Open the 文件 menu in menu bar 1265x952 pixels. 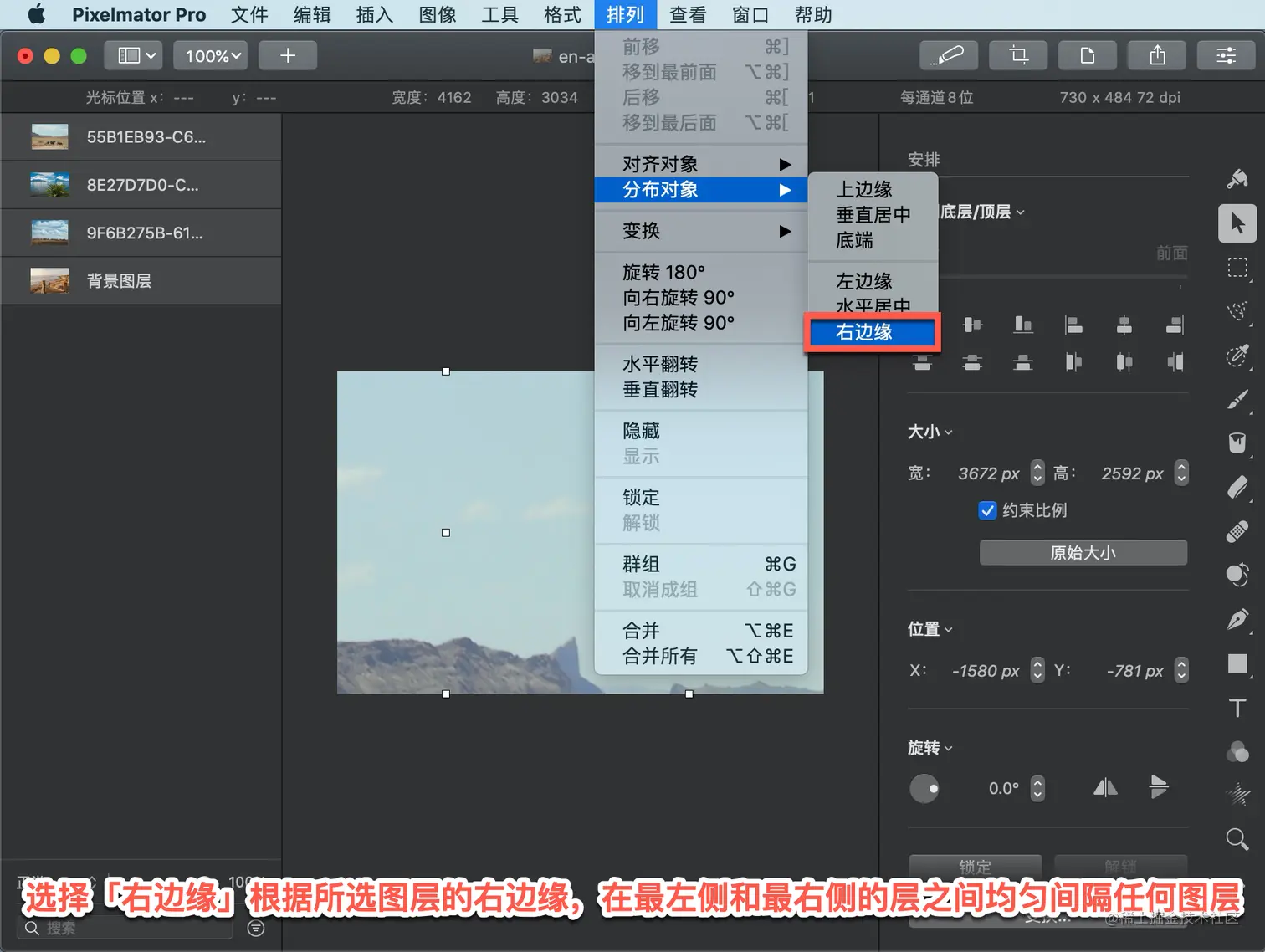249,15
